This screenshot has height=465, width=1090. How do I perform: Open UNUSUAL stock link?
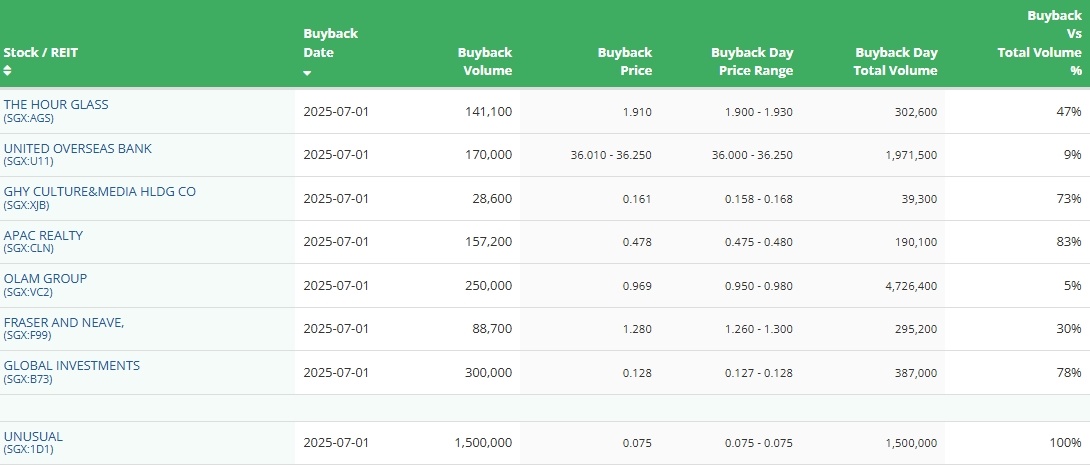pos(33,437)
